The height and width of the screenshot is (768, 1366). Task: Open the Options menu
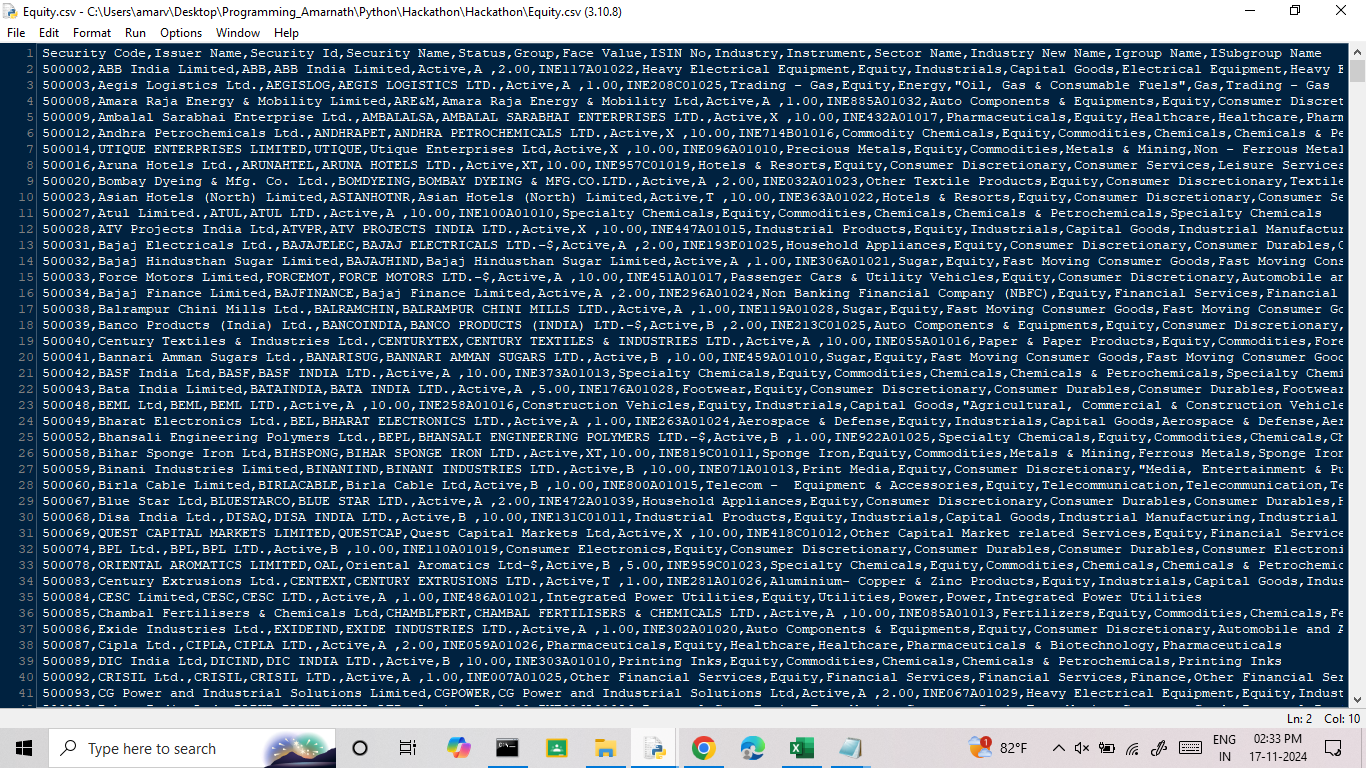click(181, 33)
